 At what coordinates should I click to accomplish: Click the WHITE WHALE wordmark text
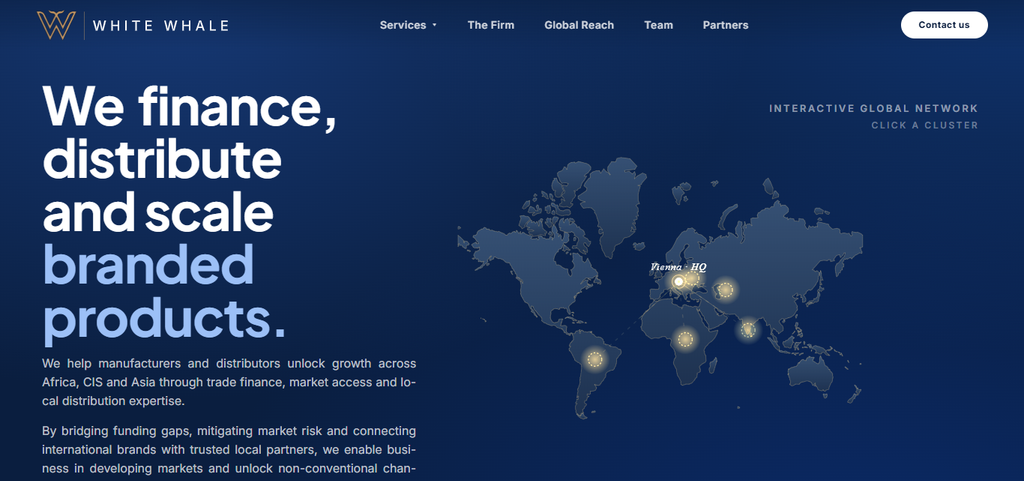(161, 26)
